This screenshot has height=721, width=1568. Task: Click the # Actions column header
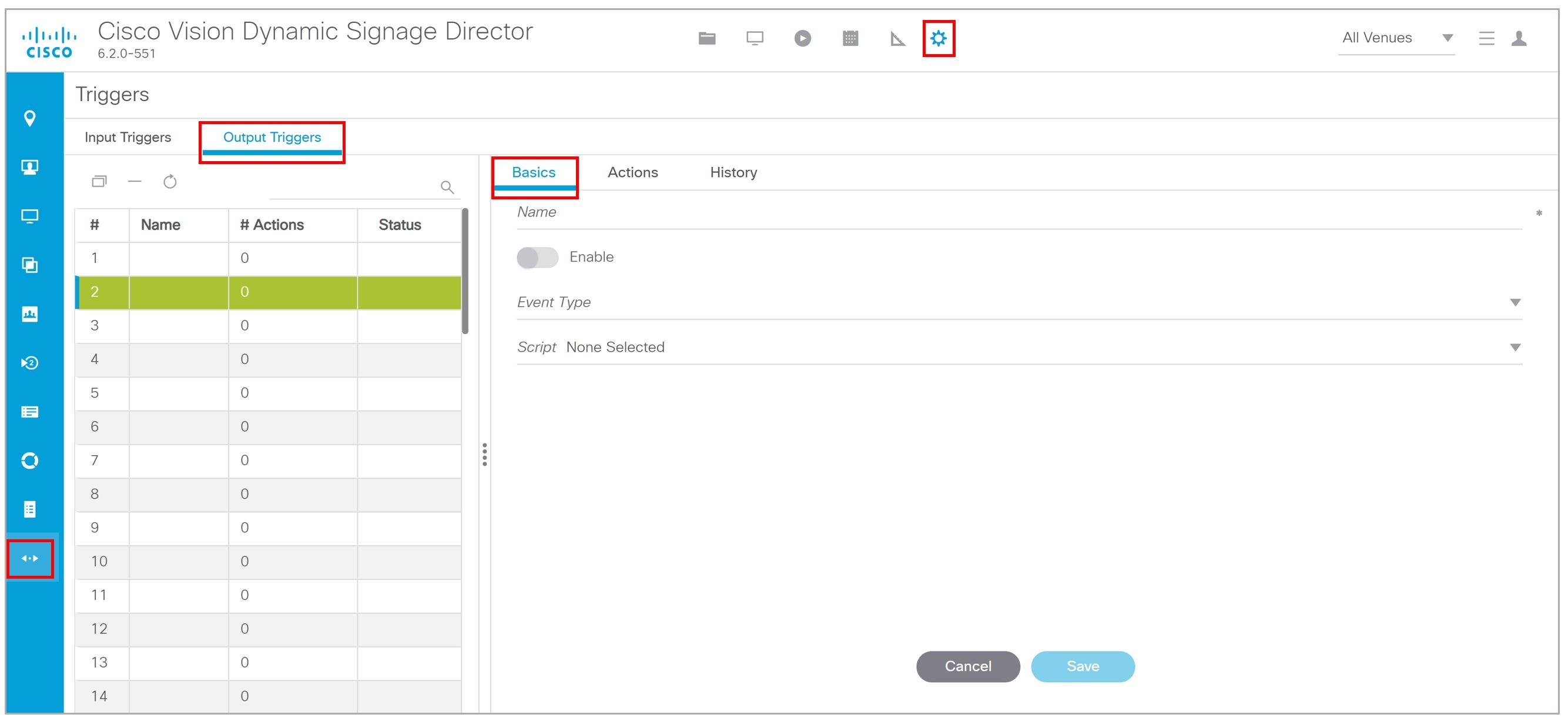[x=293, y=225]
